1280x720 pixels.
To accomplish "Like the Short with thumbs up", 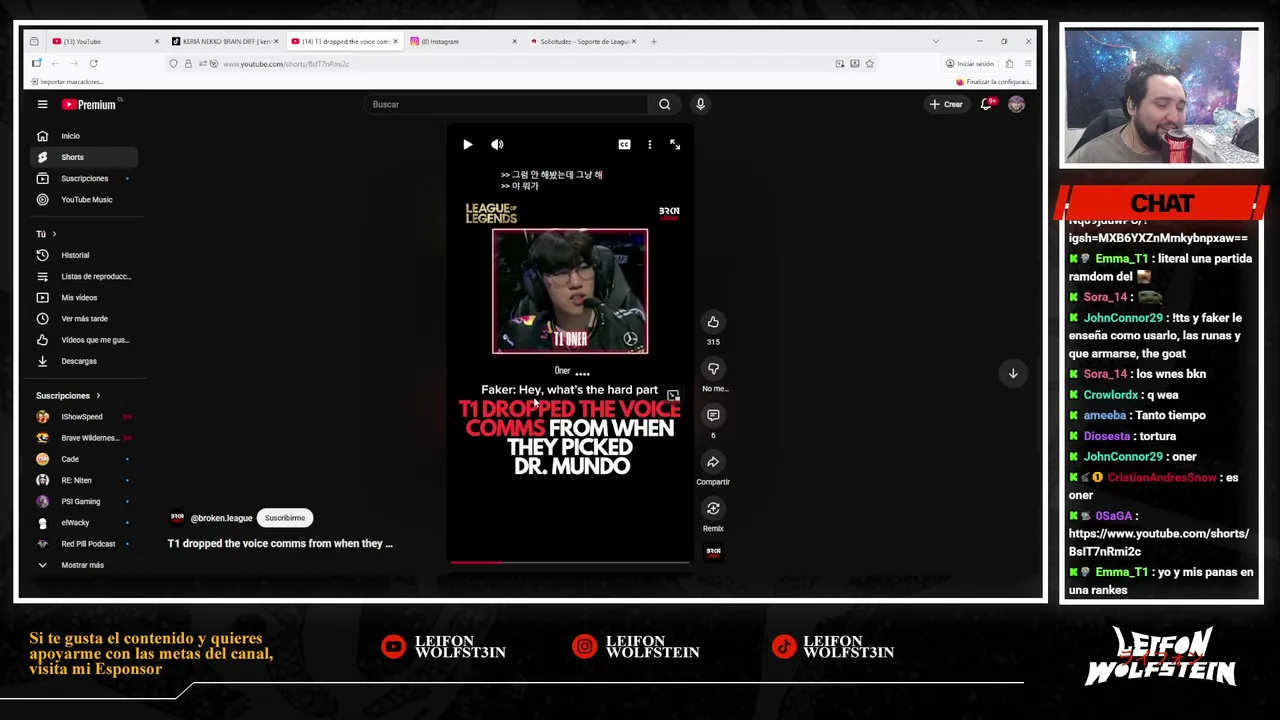I will point(713,322).
